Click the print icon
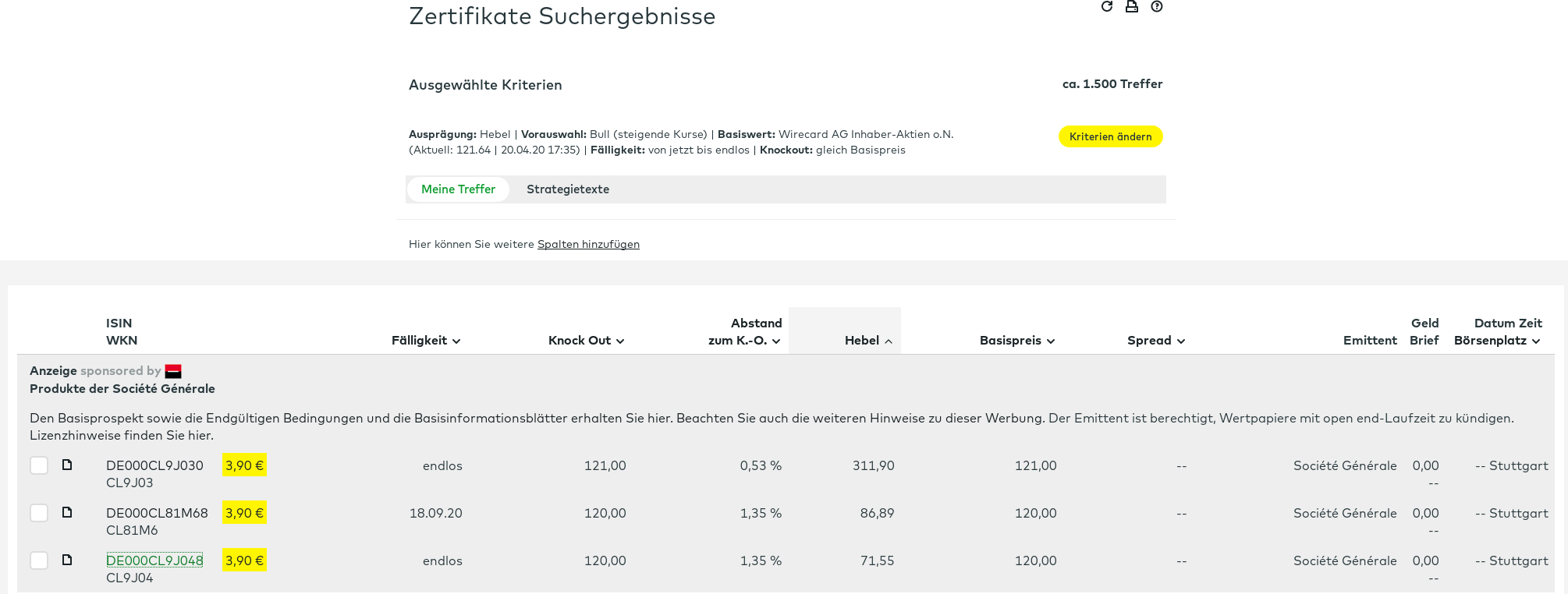 coord(1131,6)
